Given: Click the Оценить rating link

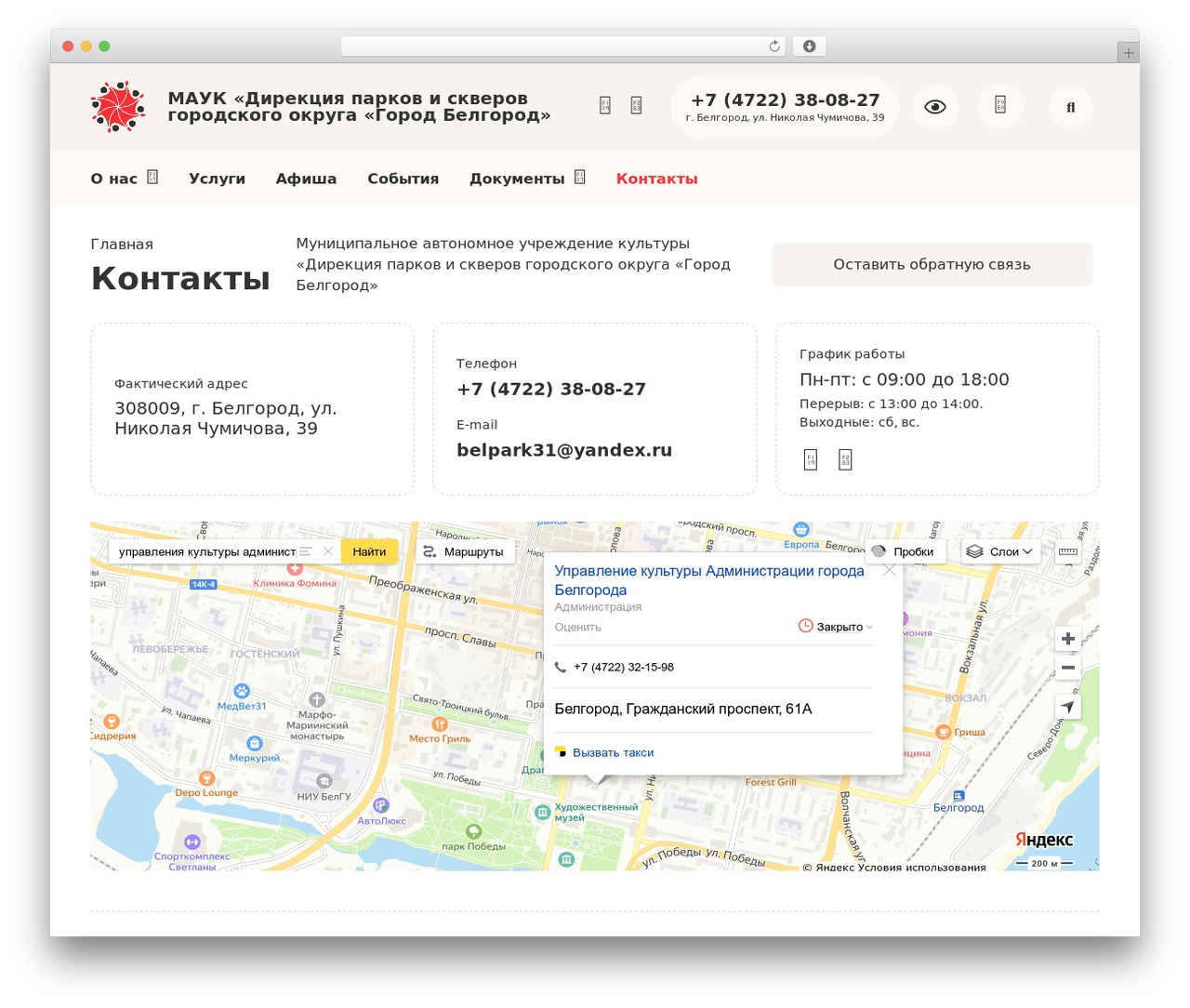Looking at the screenshot, I should click(x=577, y=627).
